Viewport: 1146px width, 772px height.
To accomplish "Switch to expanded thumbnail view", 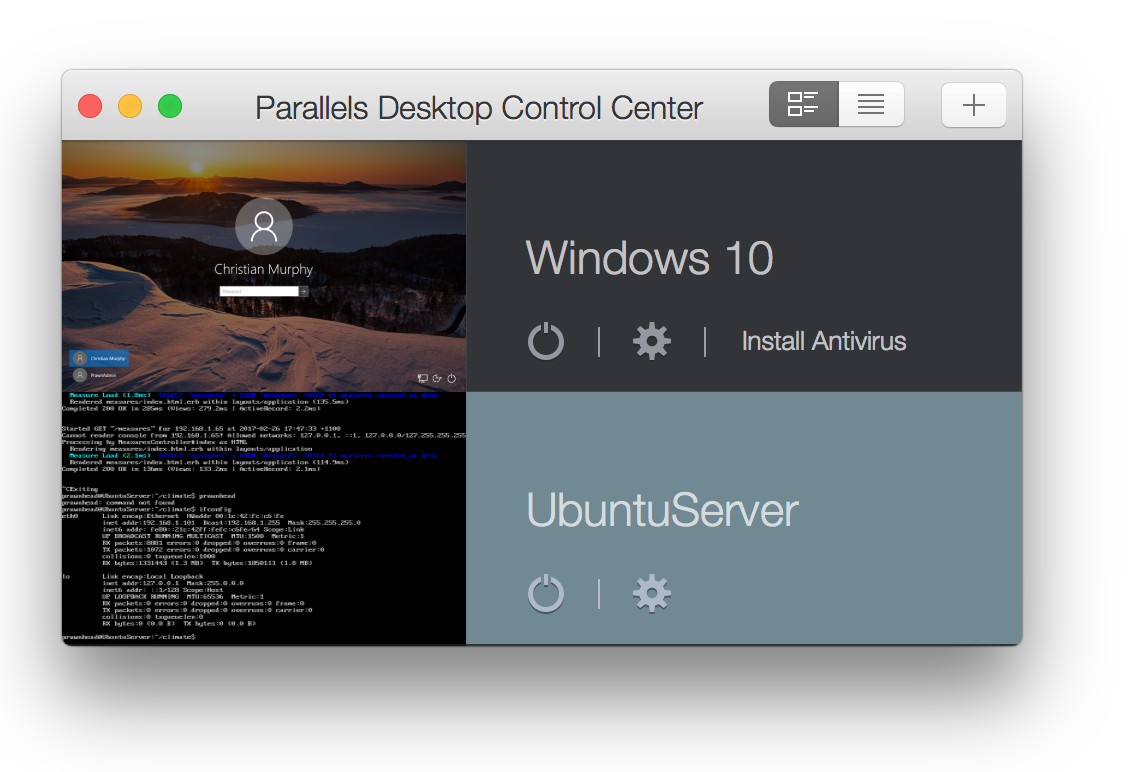I will [x=803, y=105].
